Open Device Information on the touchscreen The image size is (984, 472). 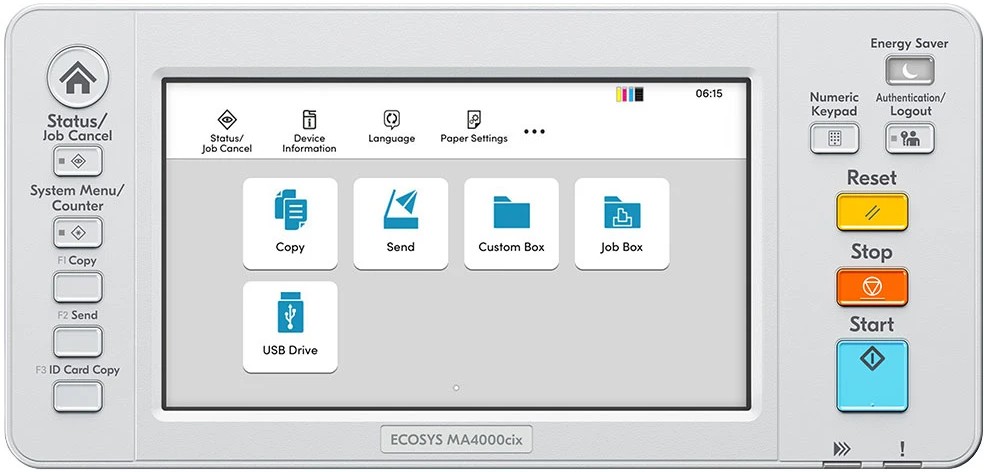[309, 131]
